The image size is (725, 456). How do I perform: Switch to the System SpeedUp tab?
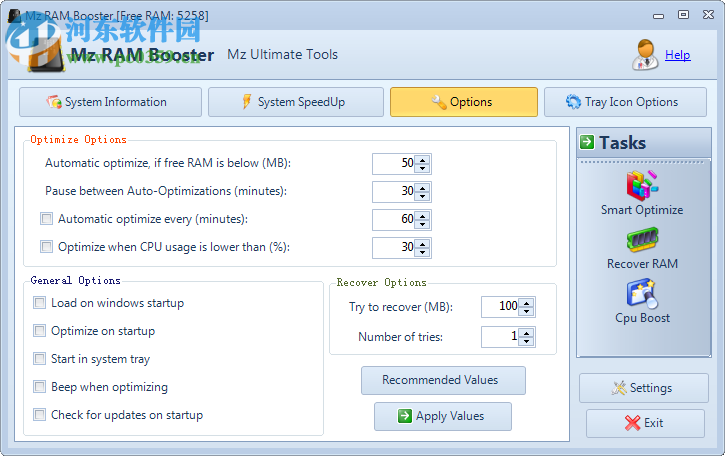coord(296,102)
